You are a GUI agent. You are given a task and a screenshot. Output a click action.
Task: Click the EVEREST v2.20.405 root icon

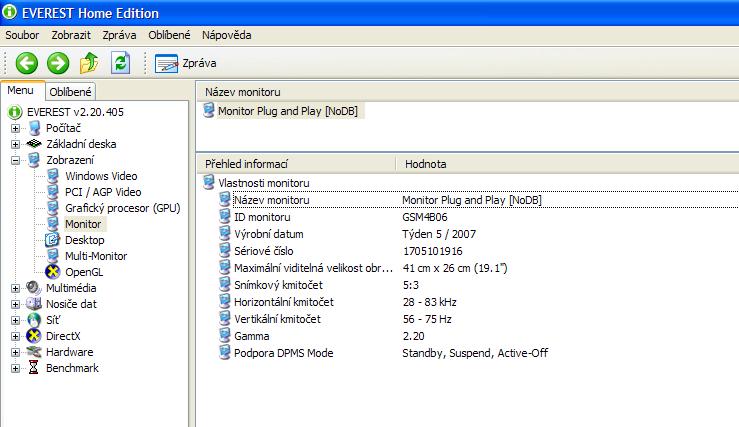(x=15, y=112)
